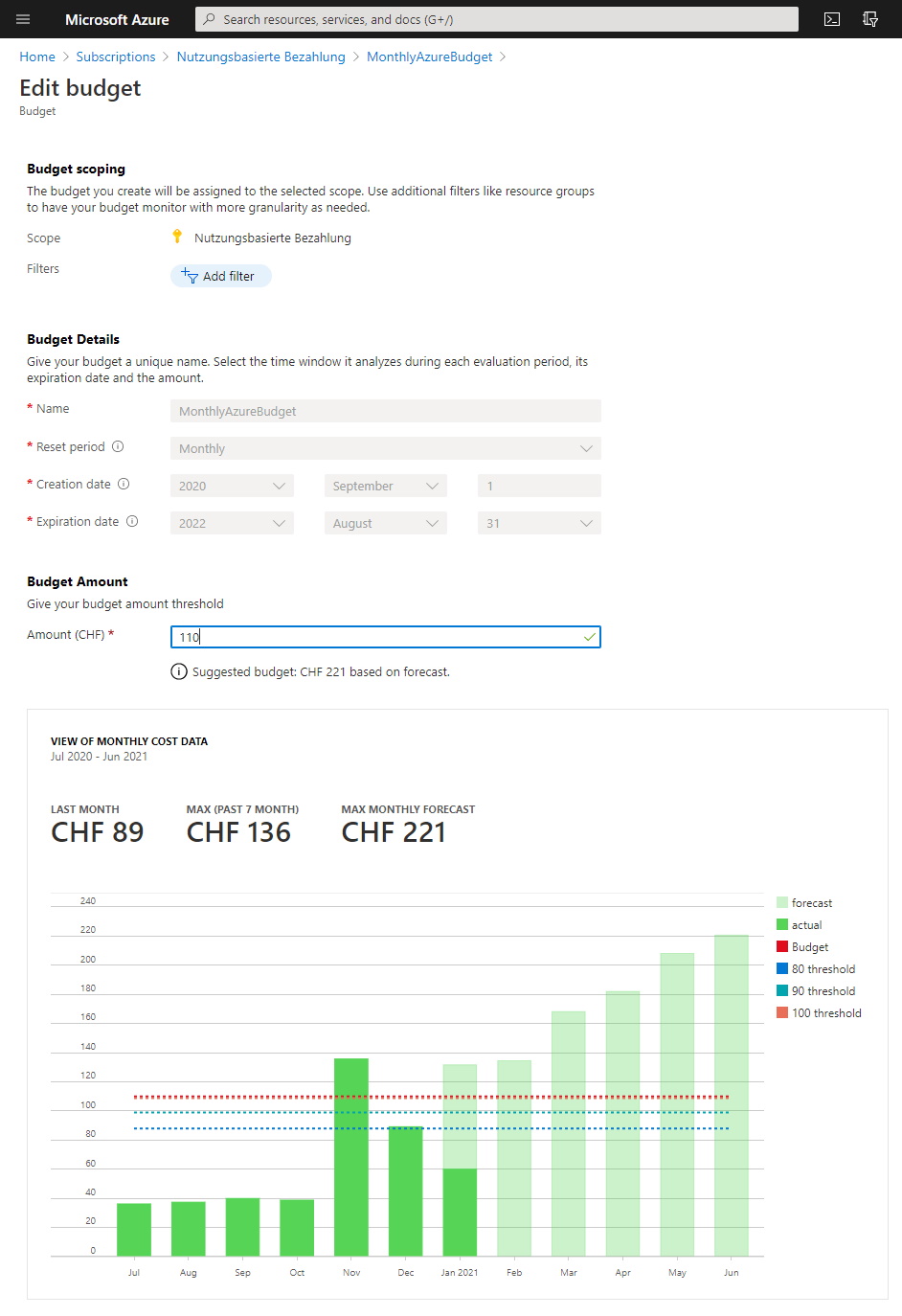902x1316 pixels.
Task: Click the search magnifier icon
Action: [209, 19]
